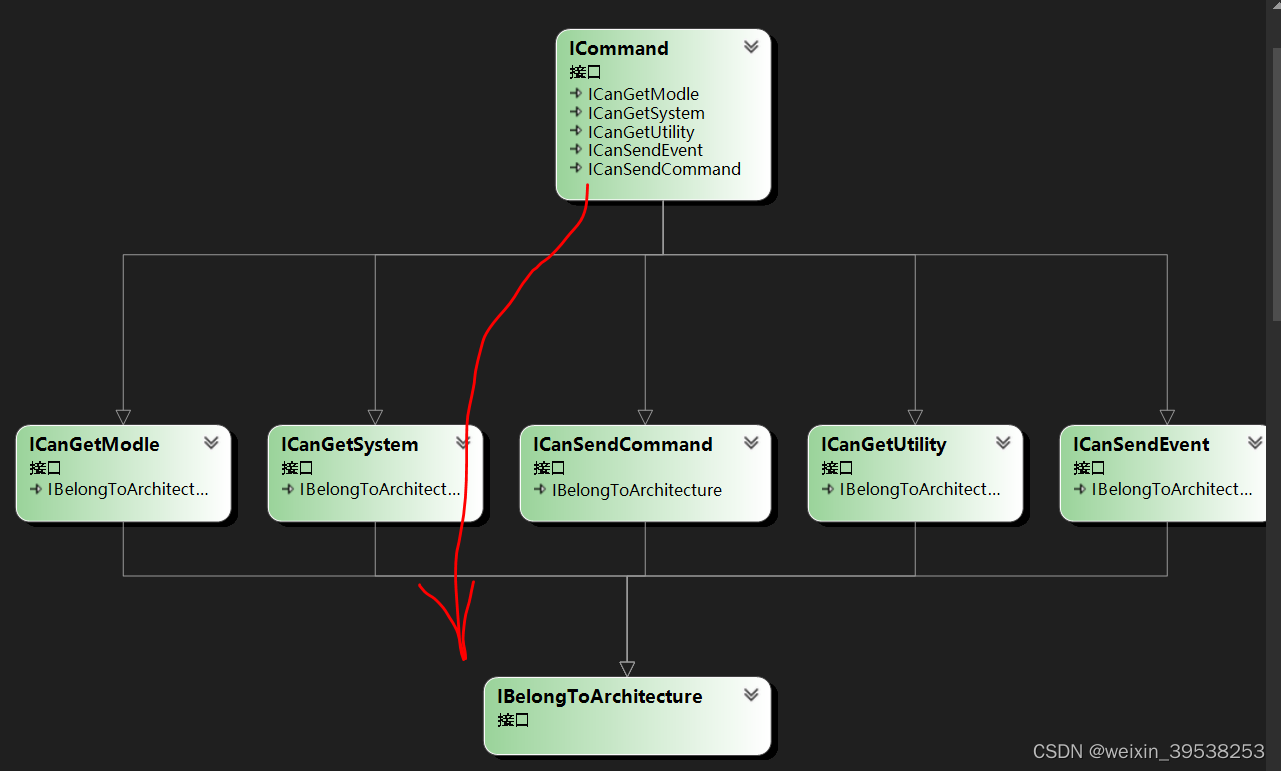The image size is (1281, 771).
Task: Click ICanSendEvent entry inside ICommand
Action: tap(645, 150)
